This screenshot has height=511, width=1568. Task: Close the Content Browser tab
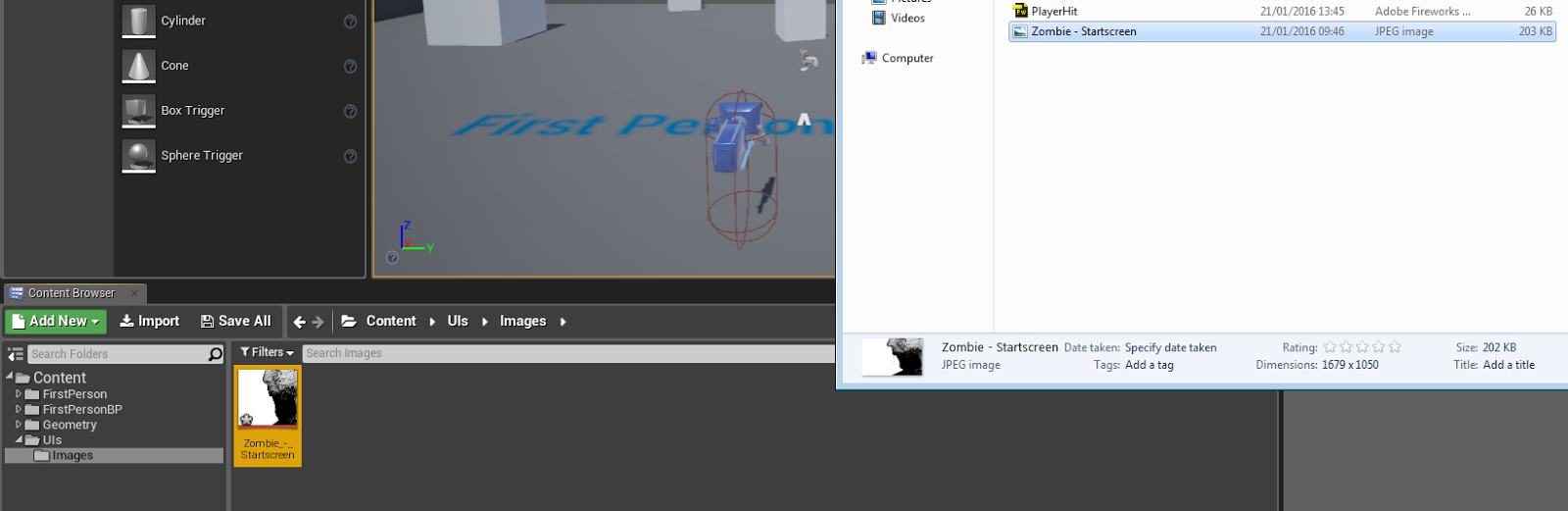coord(135,293)
